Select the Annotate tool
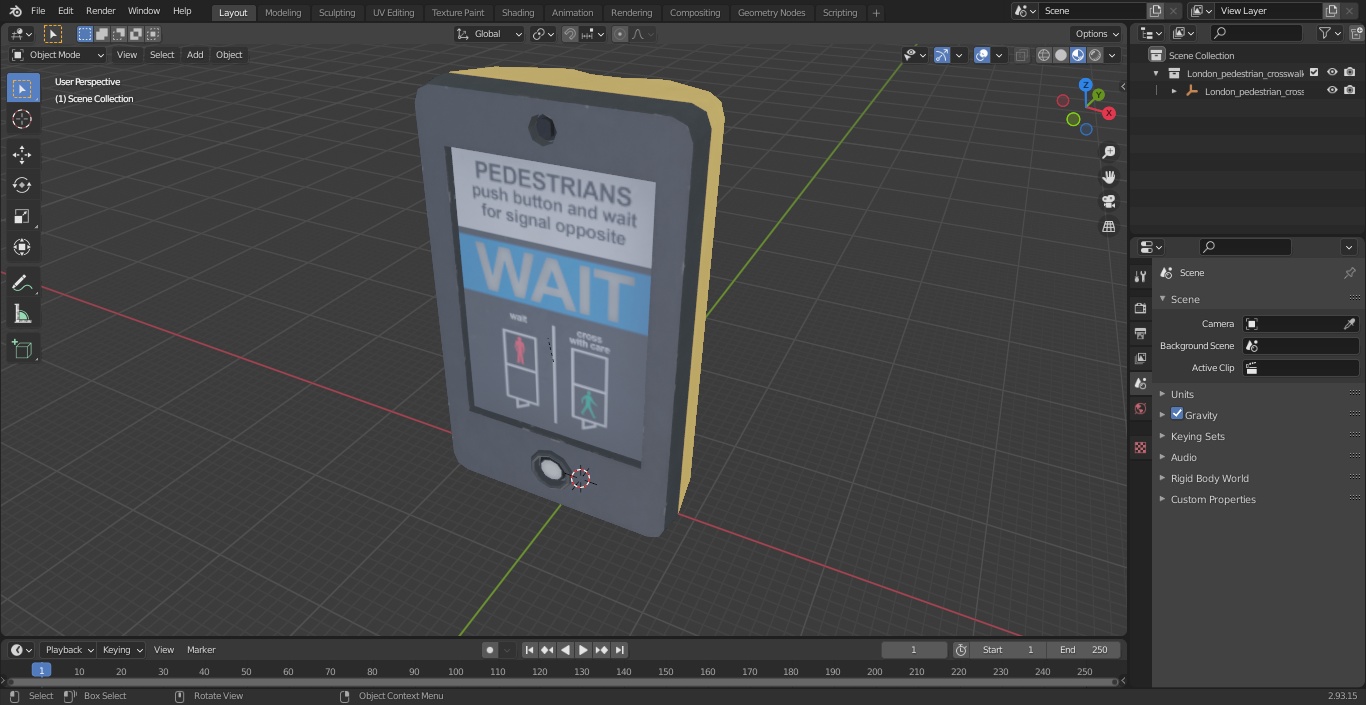 [x=22, y=283]
